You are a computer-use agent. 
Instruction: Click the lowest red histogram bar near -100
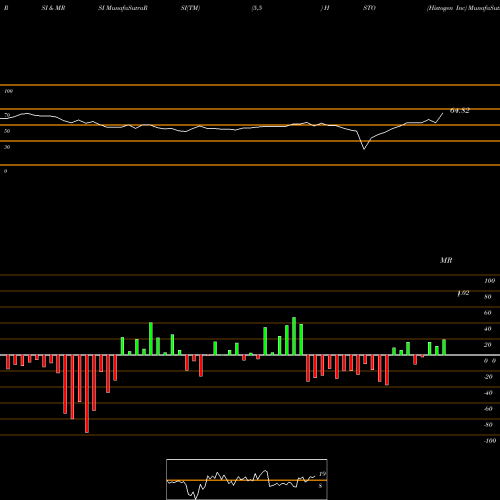[x=87, y=394]
